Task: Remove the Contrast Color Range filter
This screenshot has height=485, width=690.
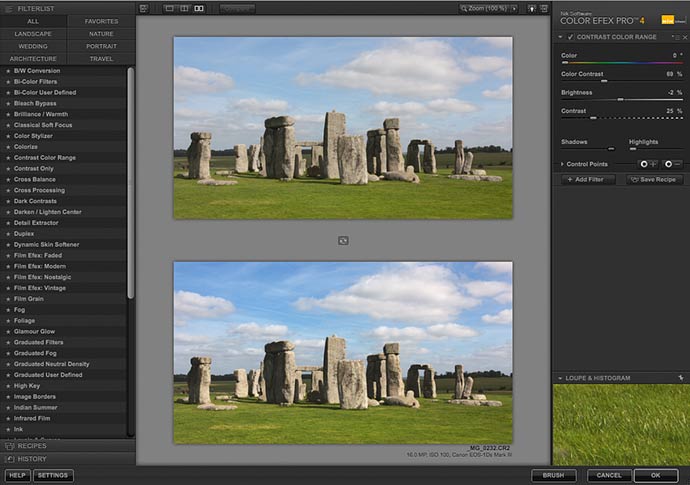Action: (685, 37)
